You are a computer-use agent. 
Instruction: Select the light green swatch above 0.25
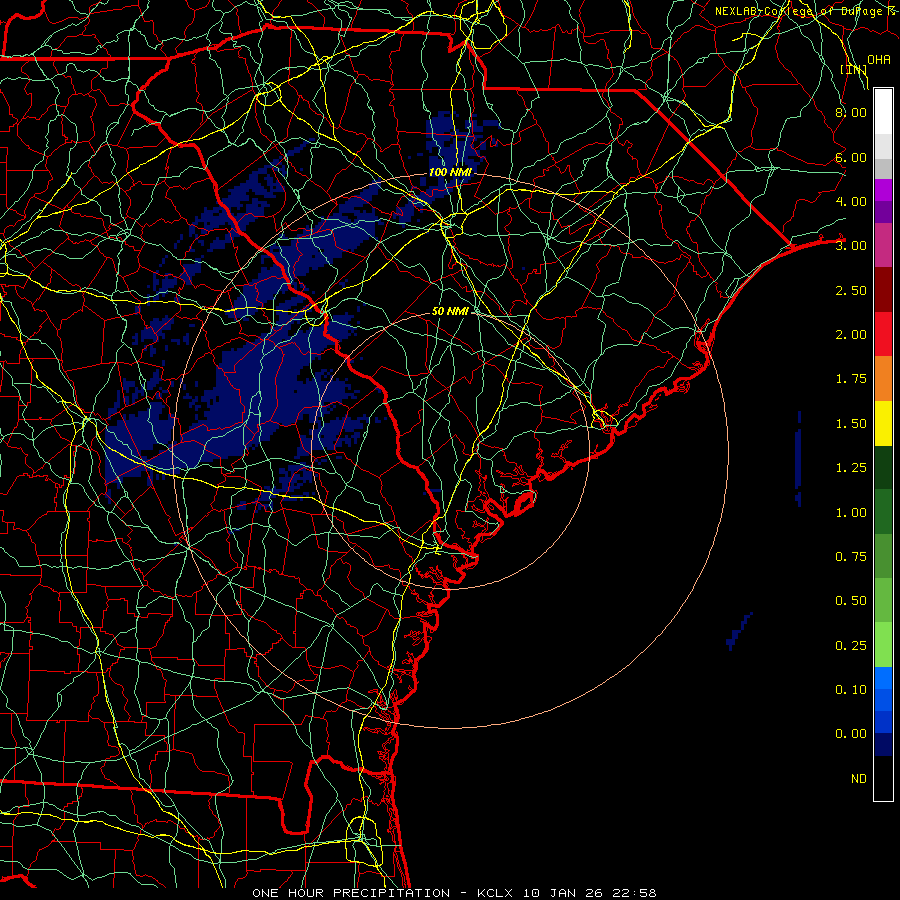(x=883, y=645)
